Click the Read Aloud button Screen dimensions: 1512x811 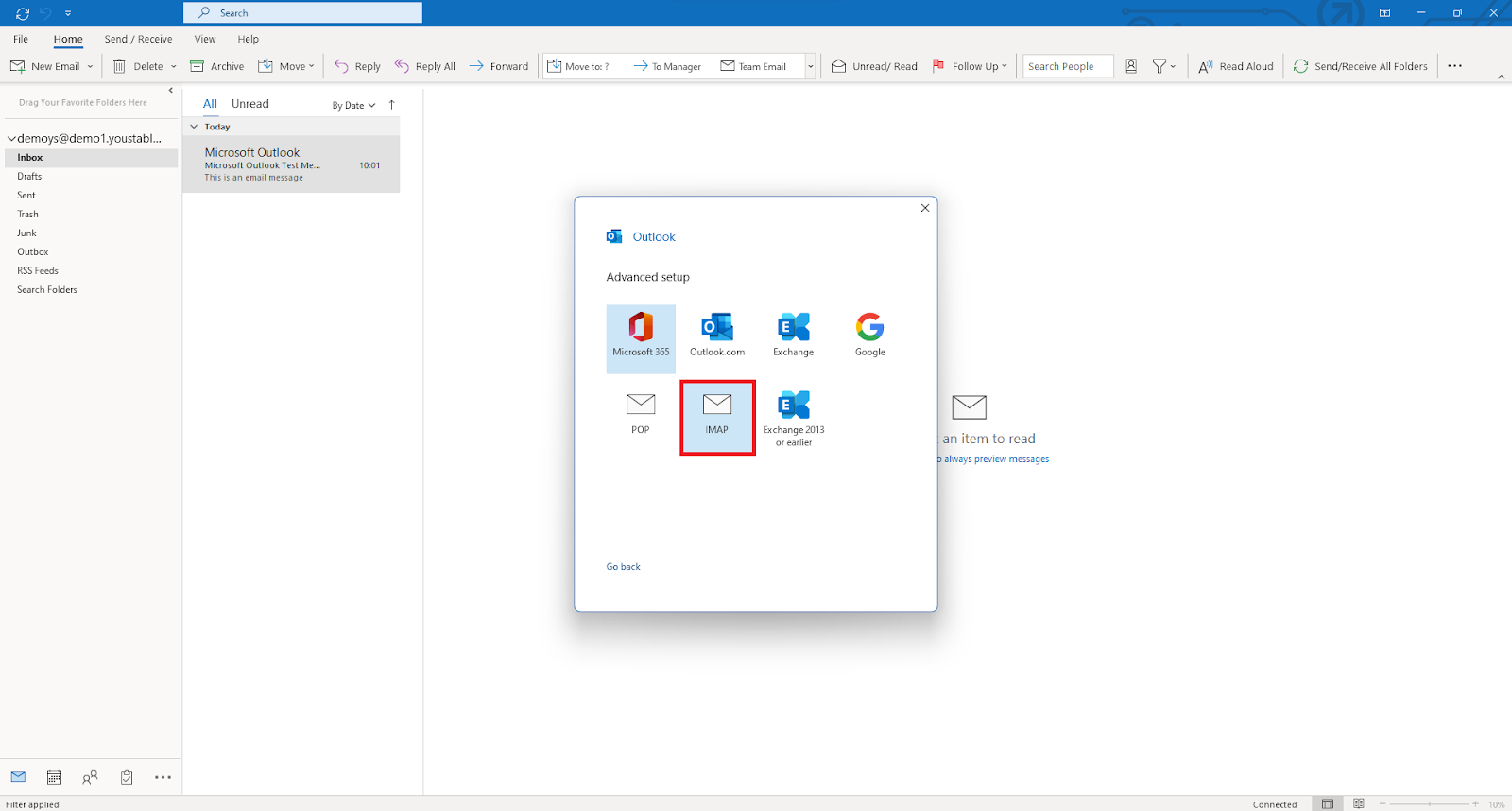point(1236,66)
